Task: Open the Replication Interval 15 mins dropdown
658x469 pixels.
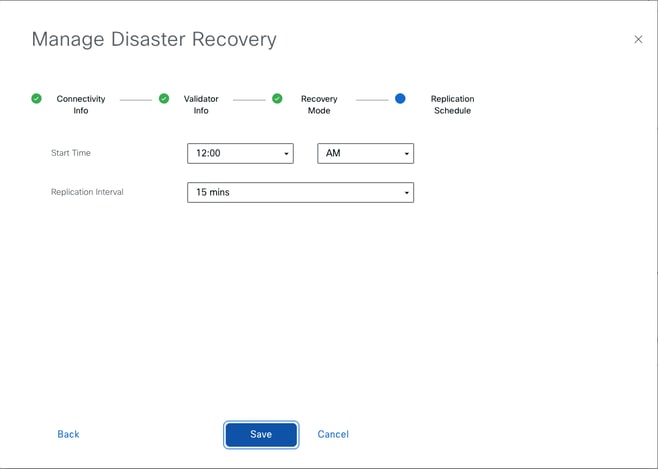Action: pos(300,193)
